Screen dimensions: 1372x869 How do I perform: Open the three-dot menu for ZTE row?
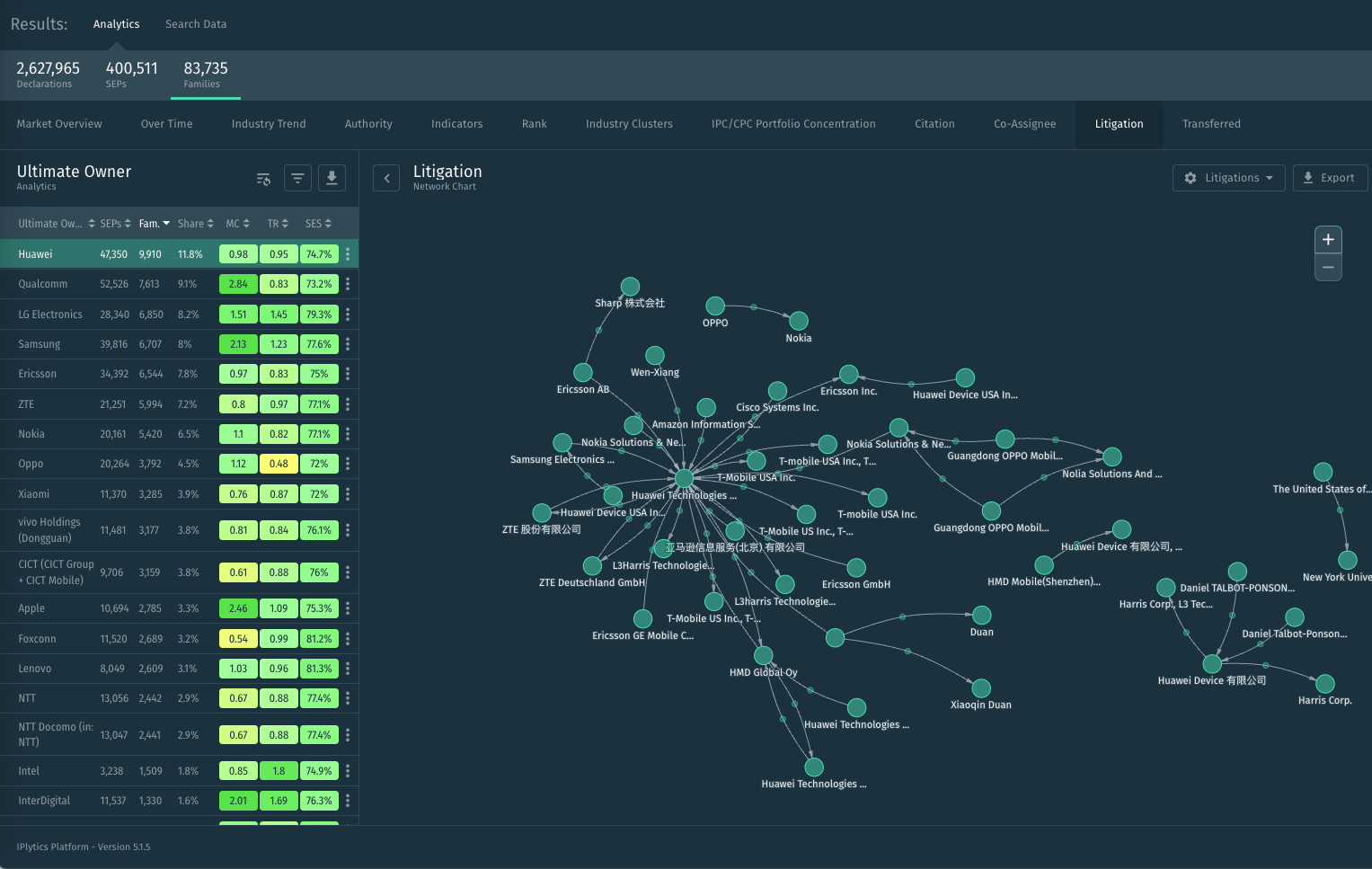[348, 404]
